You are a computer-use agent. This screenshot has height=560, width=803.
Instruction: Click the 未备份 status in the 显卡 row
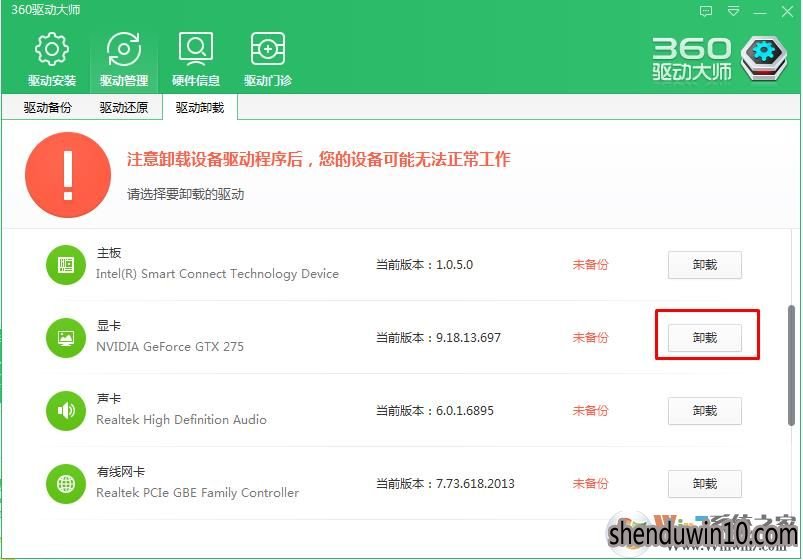[590, 338]
